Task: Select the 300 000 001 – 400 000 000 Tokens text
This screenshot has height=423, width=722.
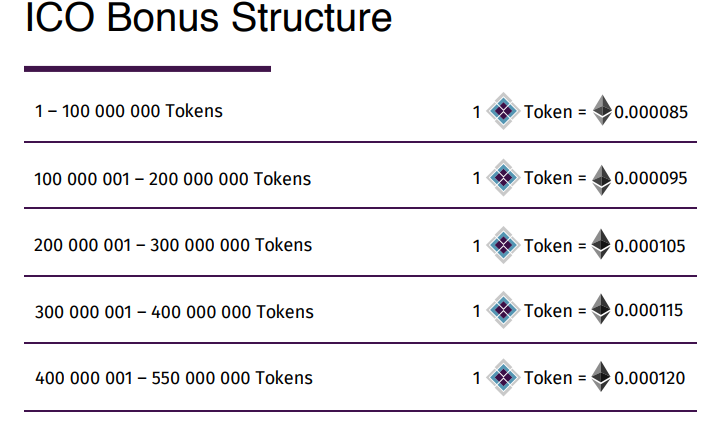Action: [x=174, y=312]
